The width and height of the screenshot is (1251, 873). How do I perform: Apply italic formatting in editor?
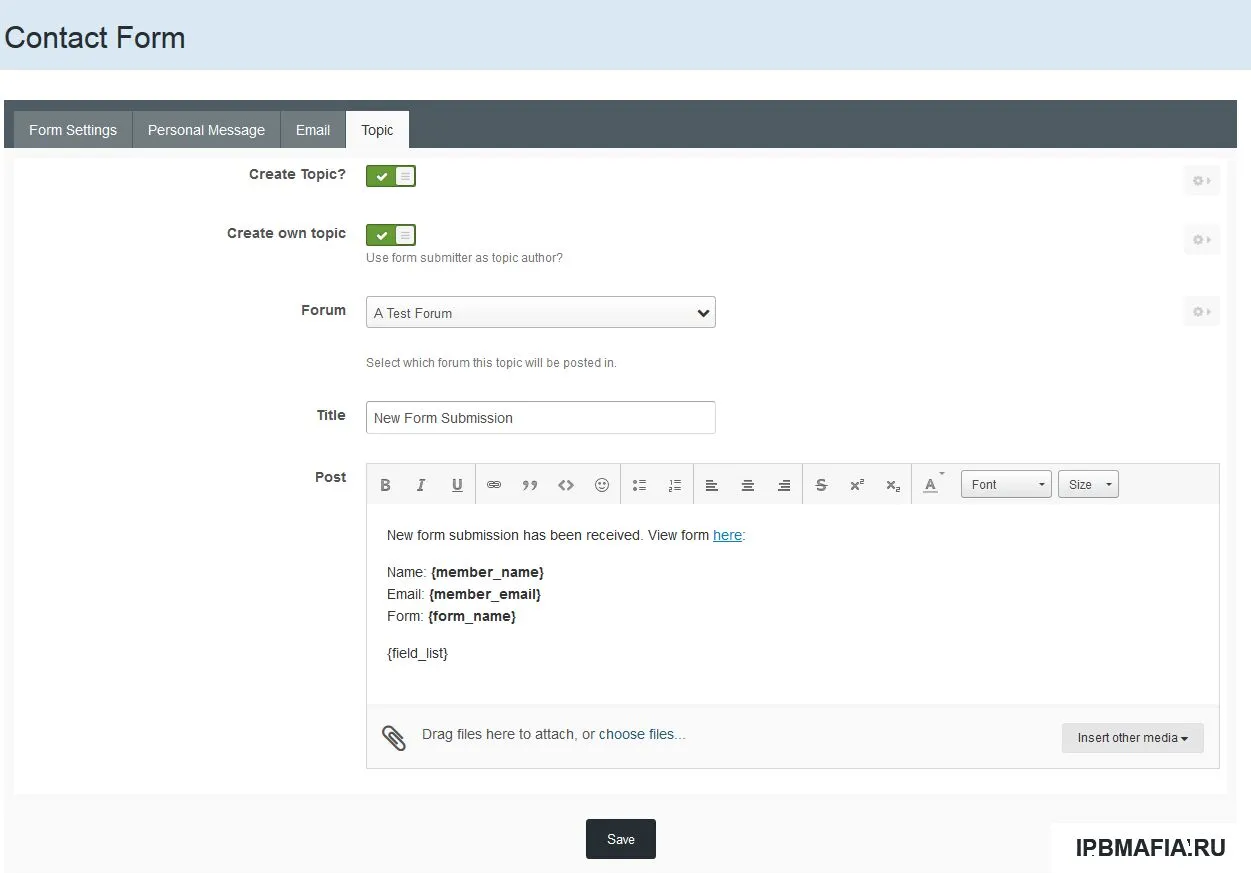pos(421,485)
